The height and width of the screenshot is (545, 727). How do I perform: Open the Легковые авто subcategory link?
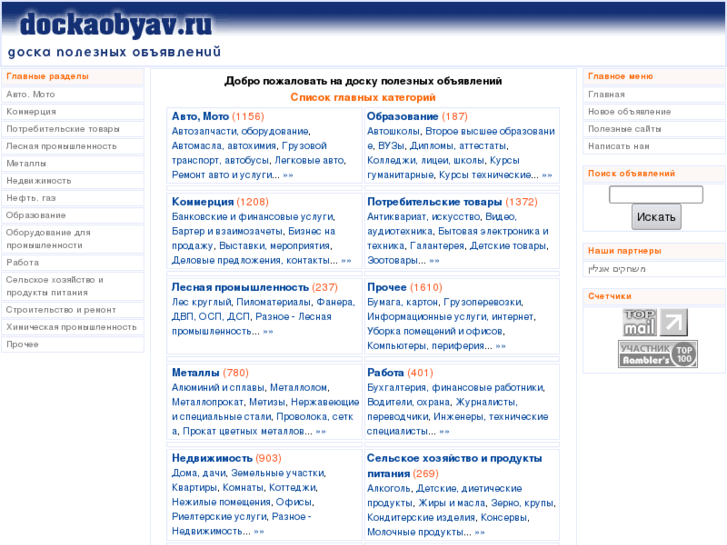pos(309,160)
